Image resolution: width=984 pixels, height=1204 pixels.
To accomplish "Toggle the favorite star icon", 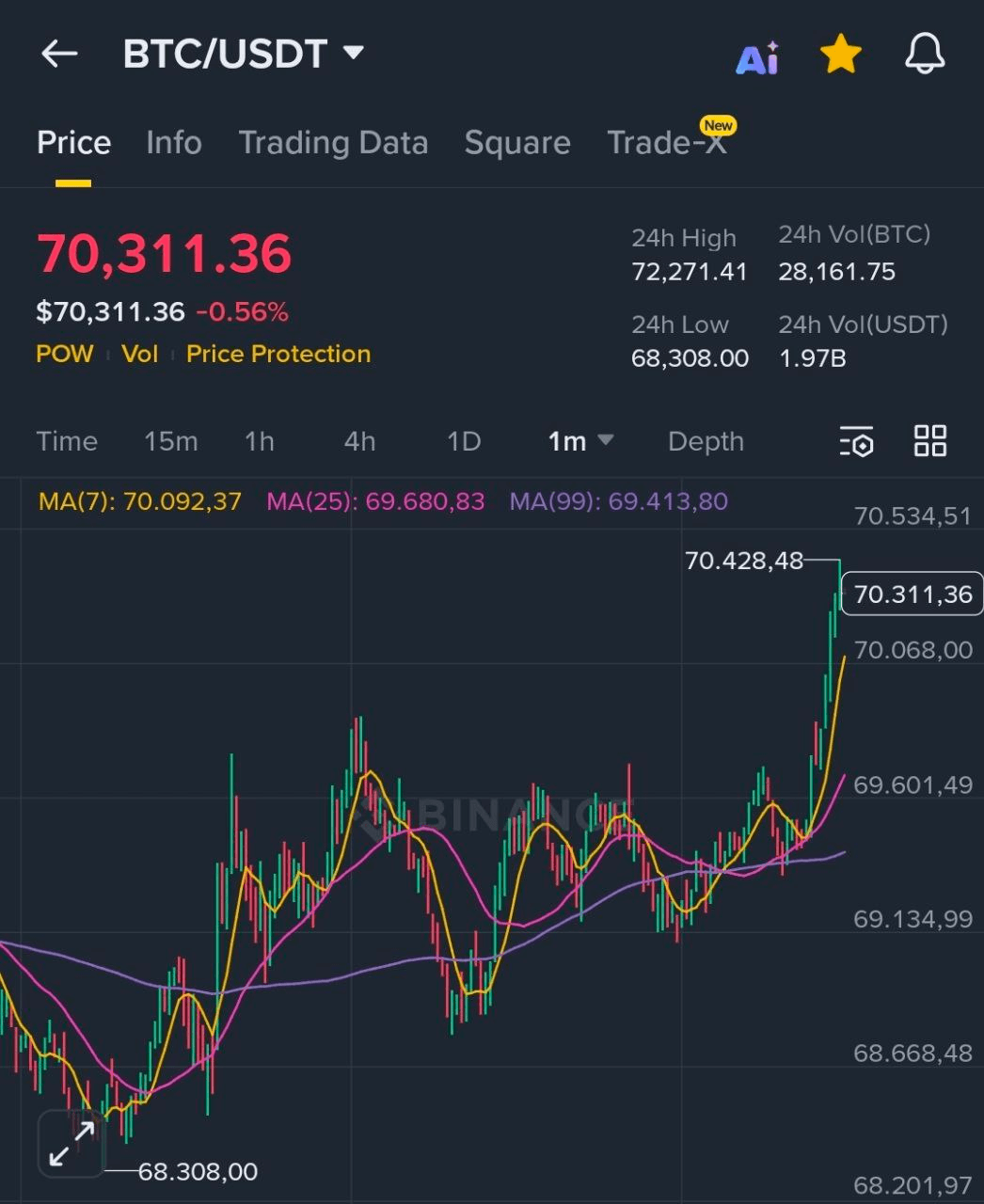I will pyautogui.click(x=840, y=55).
